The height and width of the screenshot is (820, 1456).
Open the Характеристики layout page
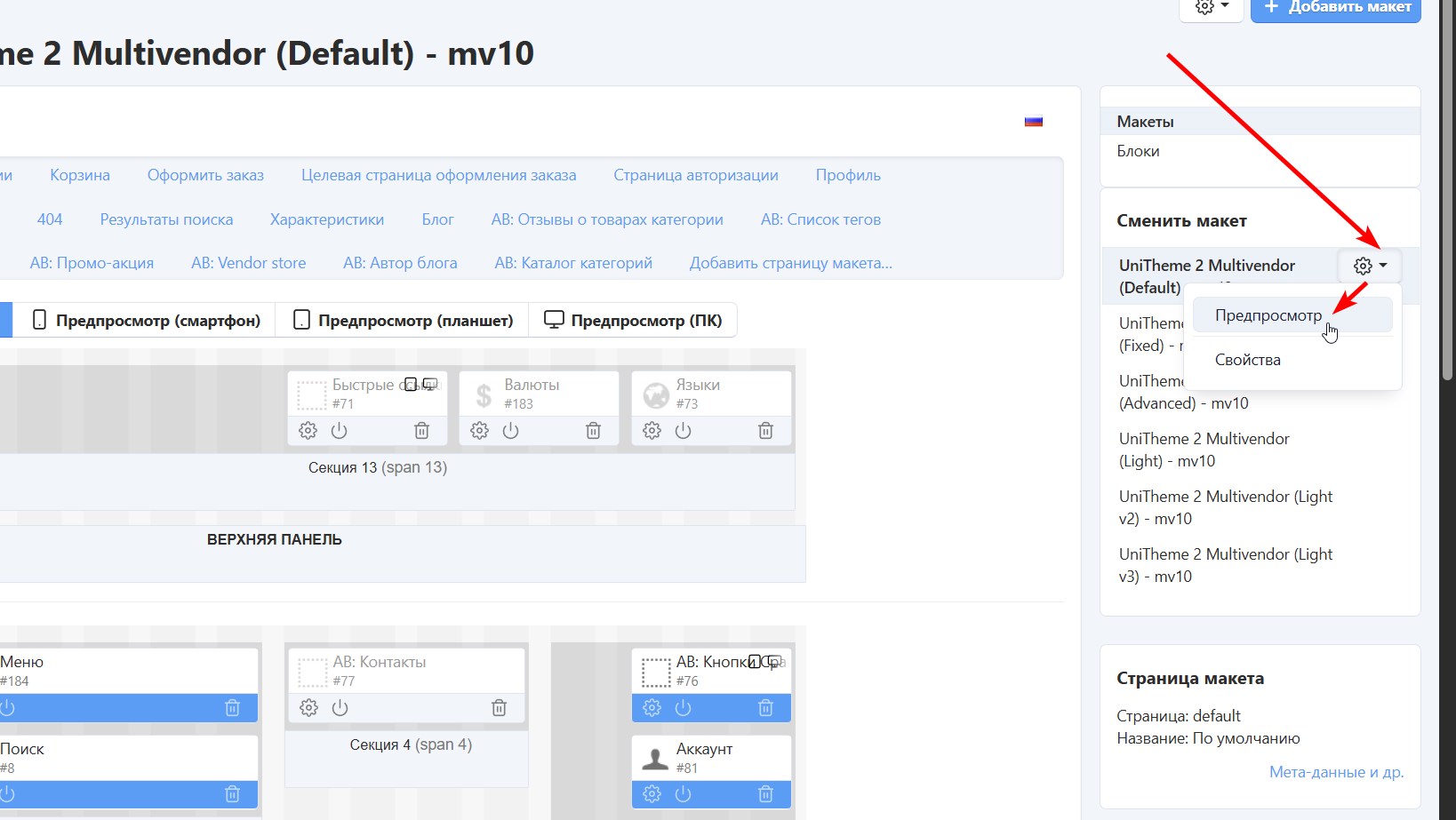[327, 219]
